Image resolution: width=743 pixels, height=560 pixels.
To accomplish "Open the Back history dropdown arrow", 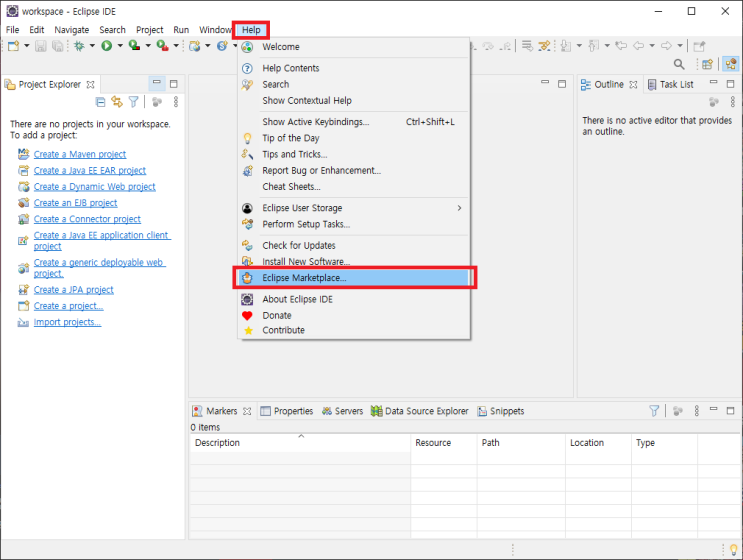I will 652,46.
